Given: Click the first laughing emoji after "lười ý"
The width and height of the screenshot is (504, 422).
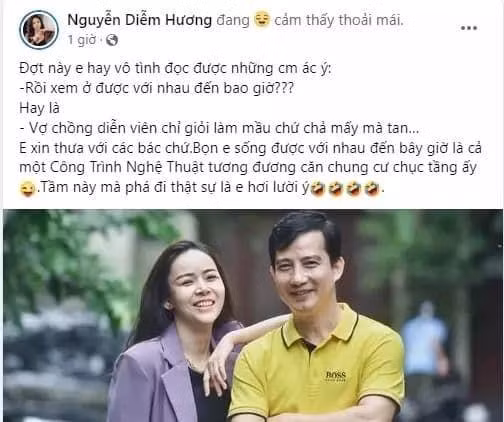Looking at the screenshot, I should (x=318, y=188).
